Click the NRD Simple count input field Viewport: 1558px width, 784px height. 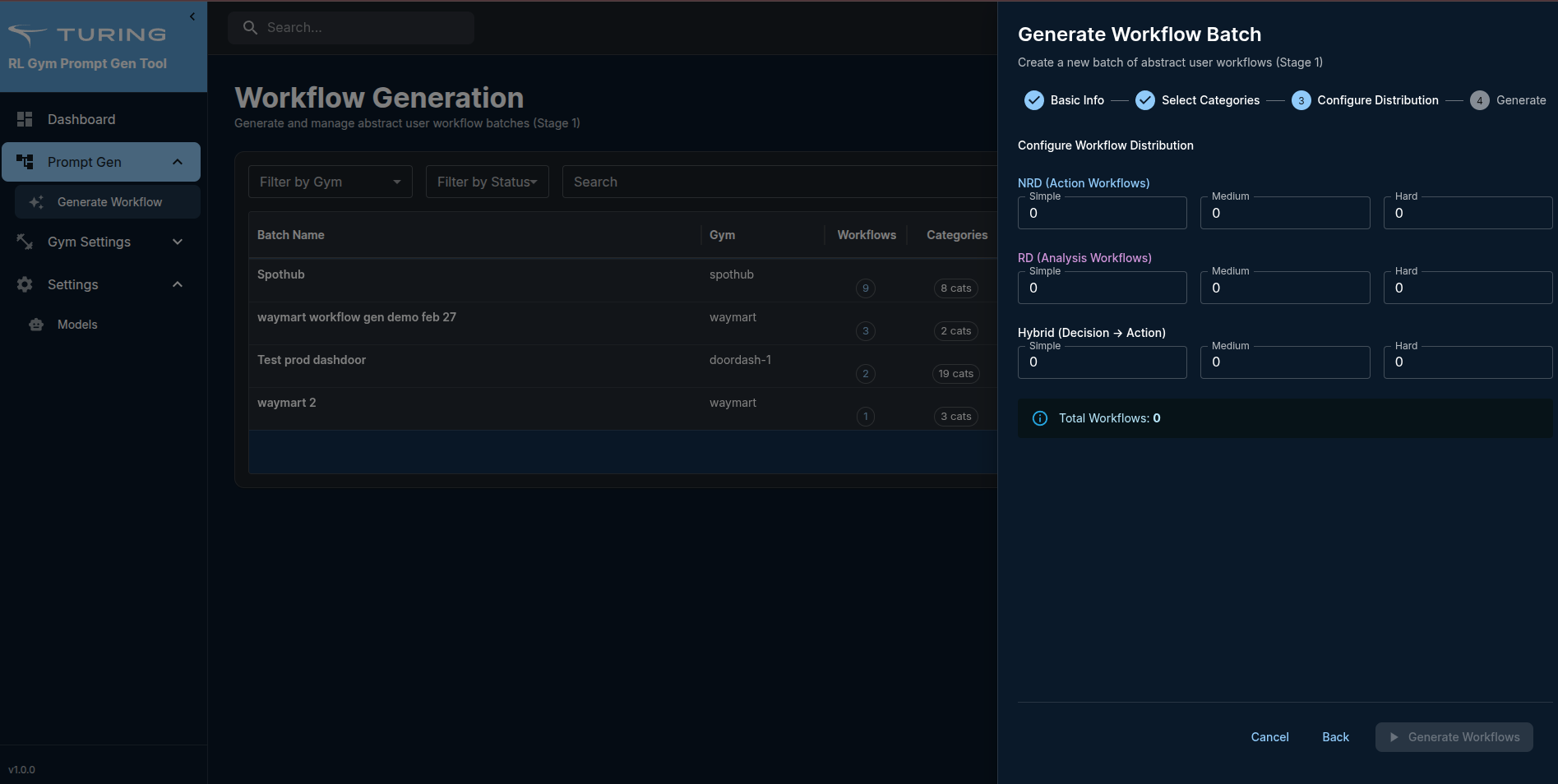tap(1102, 213)
